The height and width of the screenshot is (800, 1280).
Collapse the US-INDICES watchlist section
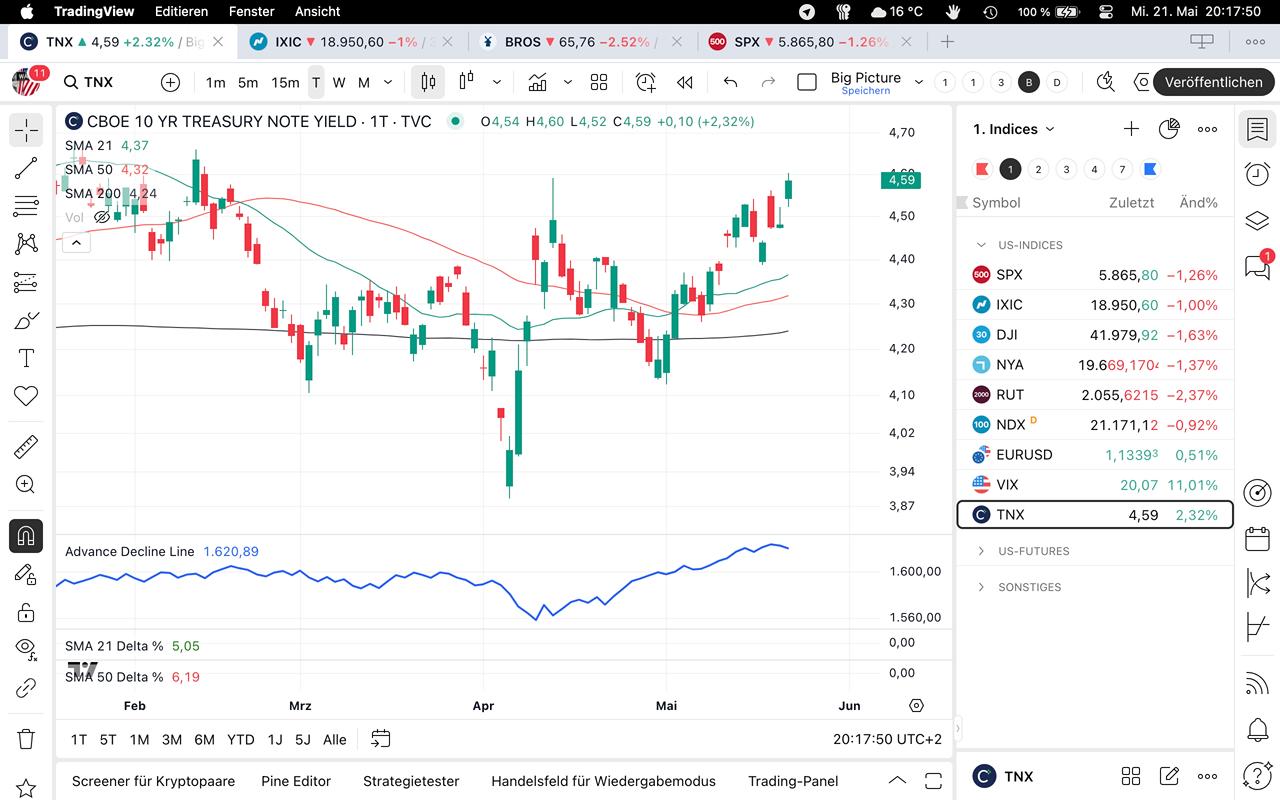(x=981, y=245)
